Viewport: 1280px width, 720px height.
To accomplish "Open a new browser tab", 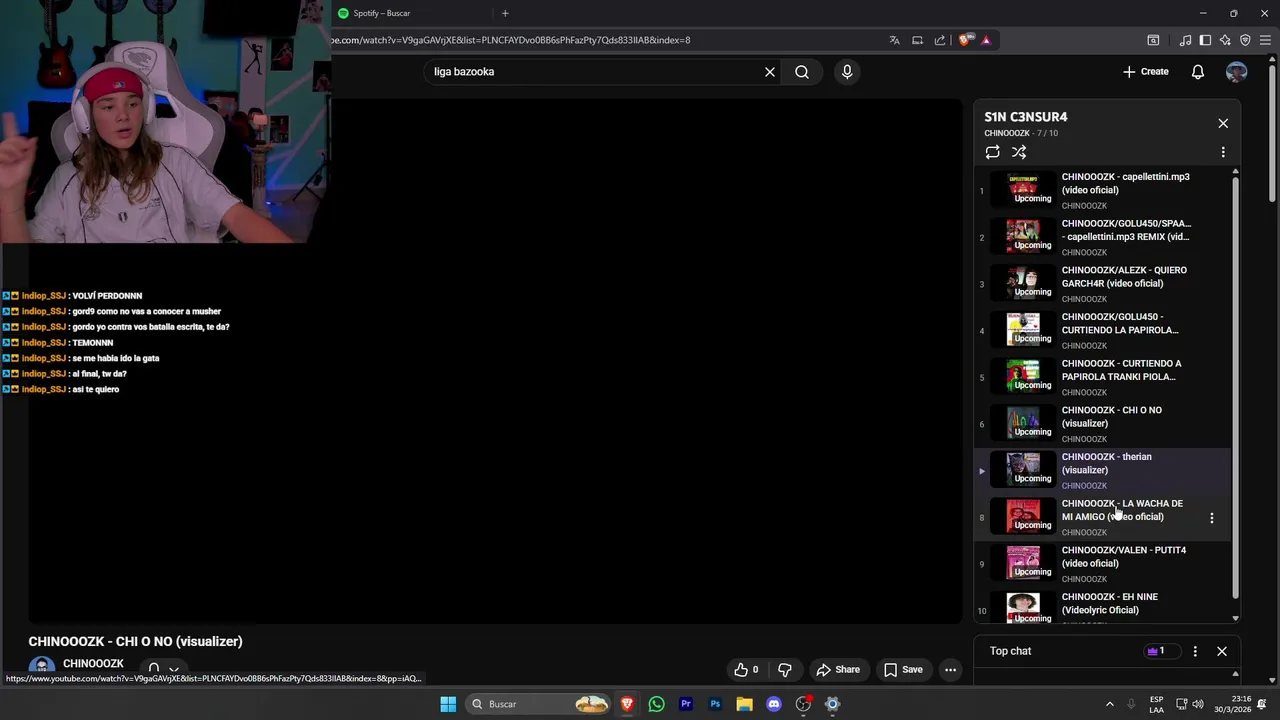I will coord(505,13).
